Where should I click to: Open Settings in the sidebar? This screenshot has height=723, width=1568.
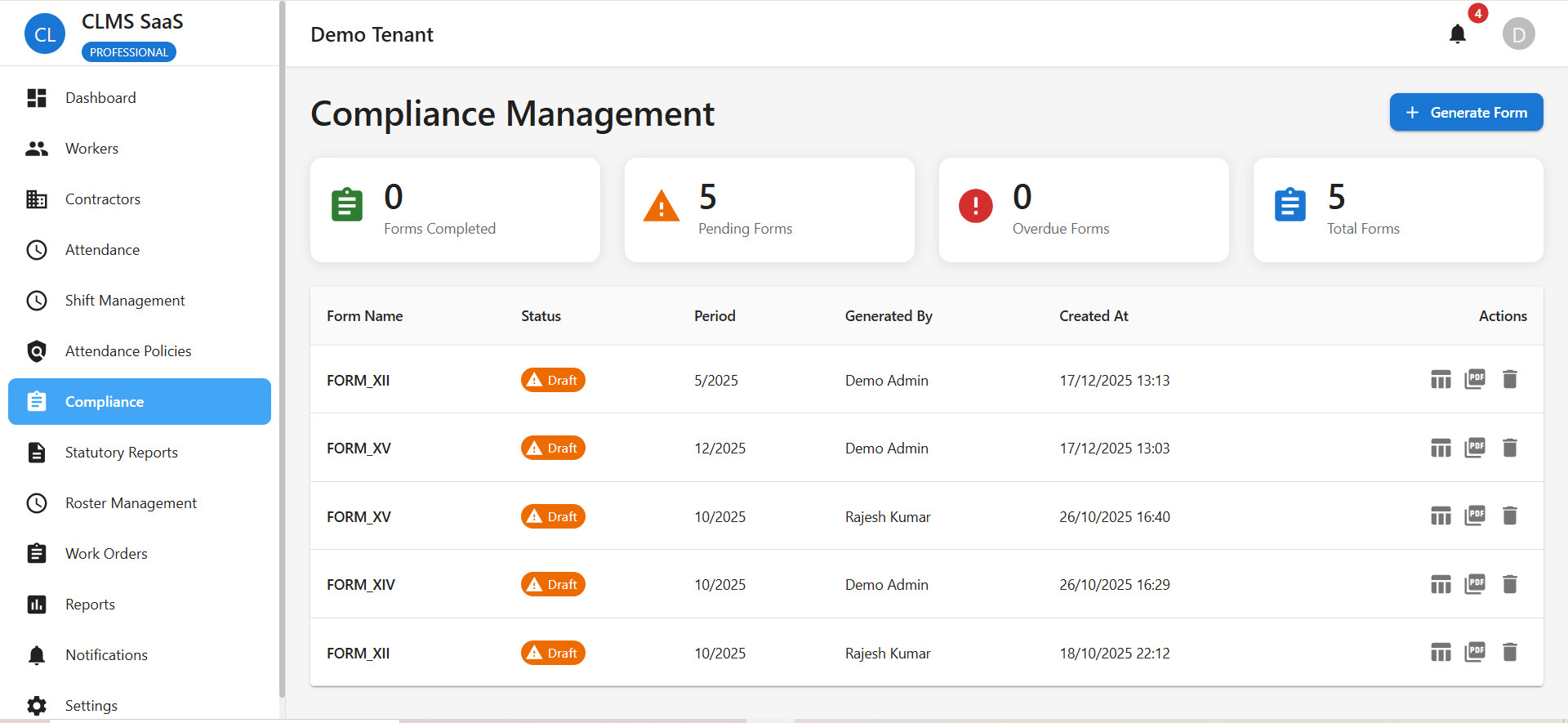click(91, 705)
